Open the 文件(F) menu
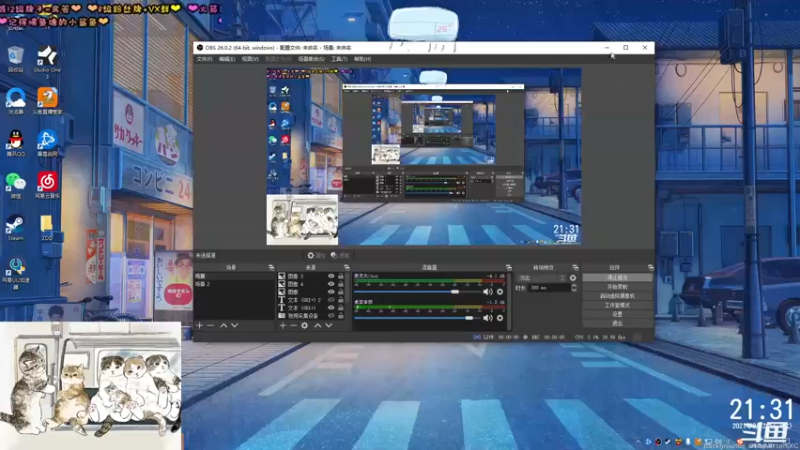This screenshot has width=800, height=450. pyautogui.click(x=205, y=59)
